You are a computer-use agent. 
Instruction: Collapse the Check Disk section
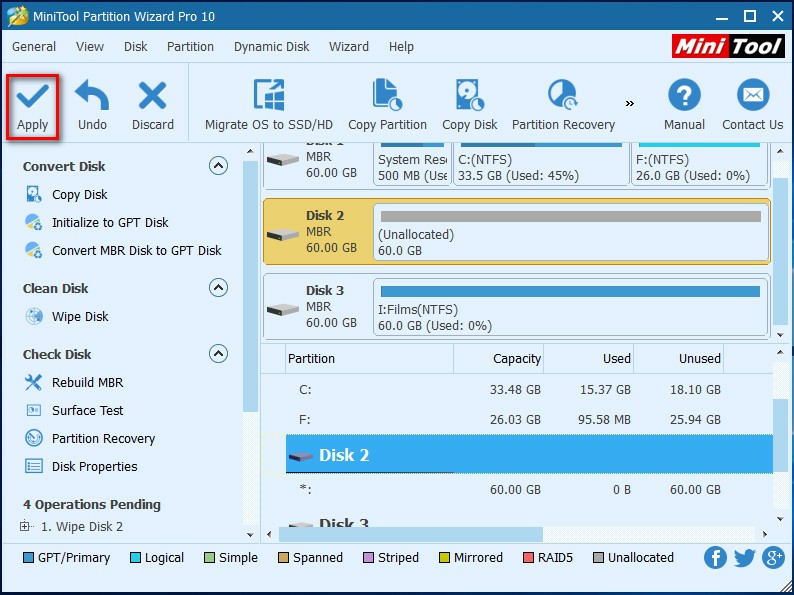(x=218, y=353)
